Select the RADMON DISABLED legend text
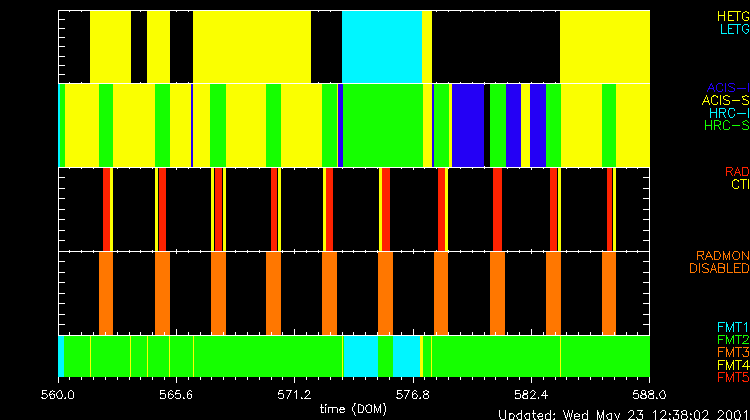The width and height of the screenshot is (750, 420). (x=720, y=262)
